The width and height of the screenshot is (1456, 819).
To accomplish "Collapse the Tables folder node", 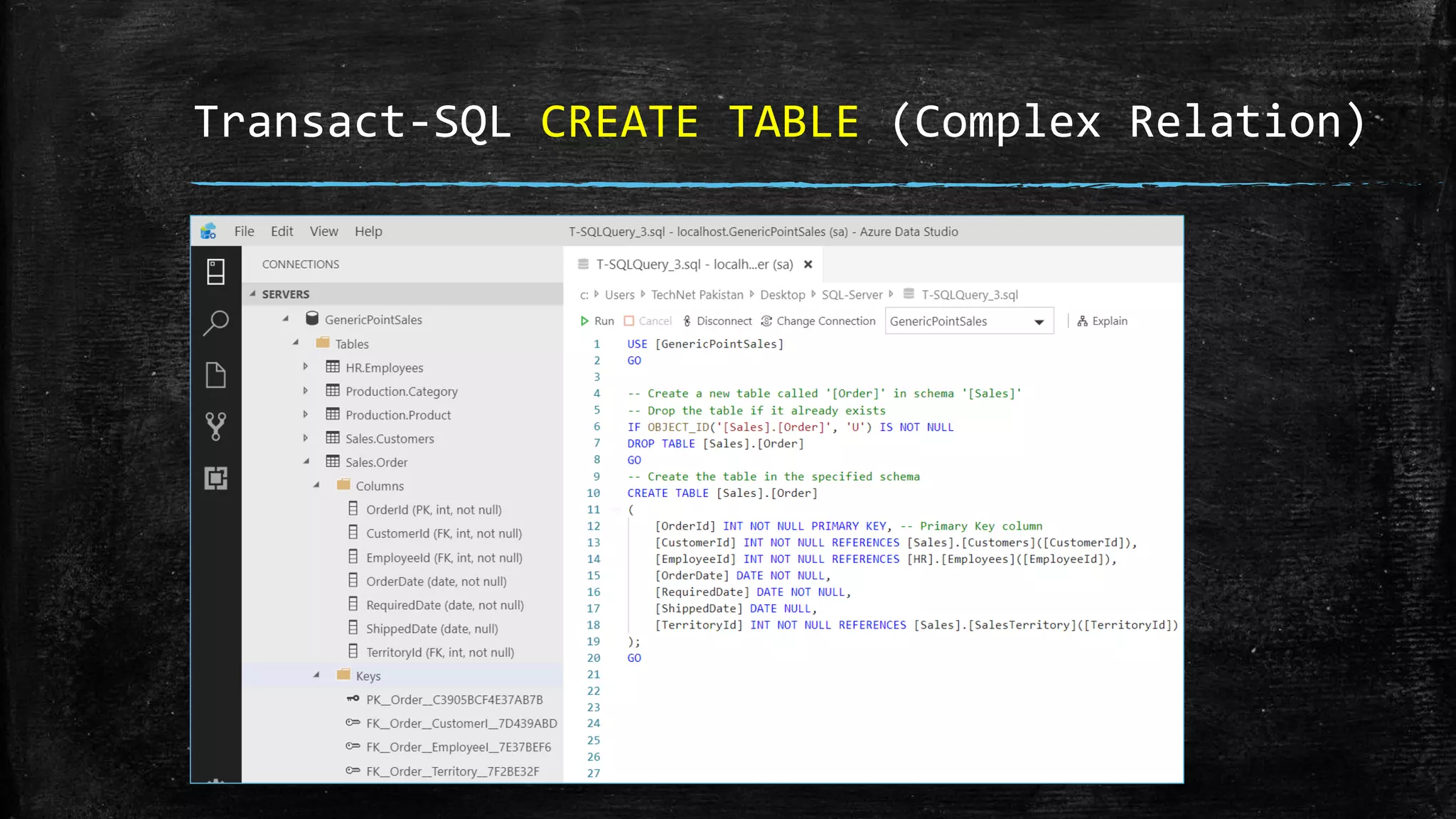I will tap(296, 343).
